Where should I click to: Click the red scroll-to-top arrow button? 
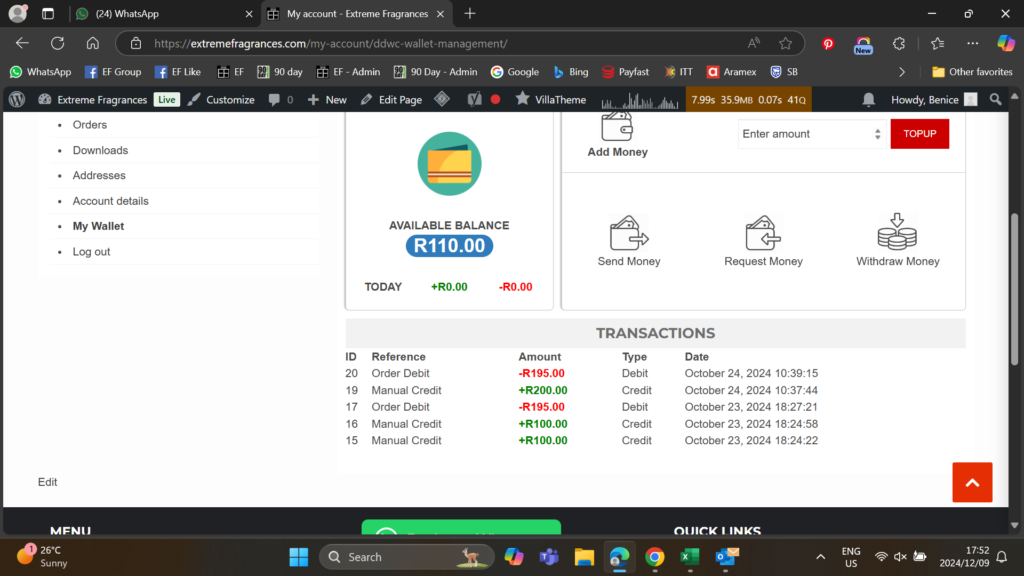click(972, 482)
